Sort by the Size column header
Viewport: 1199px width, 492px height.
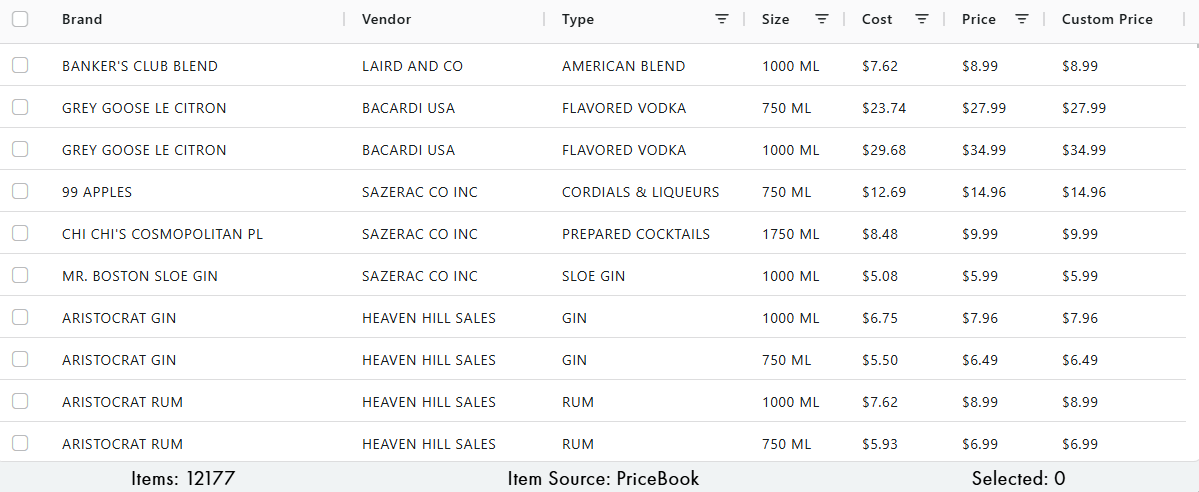pyautogui.click(x=775, y=20)
